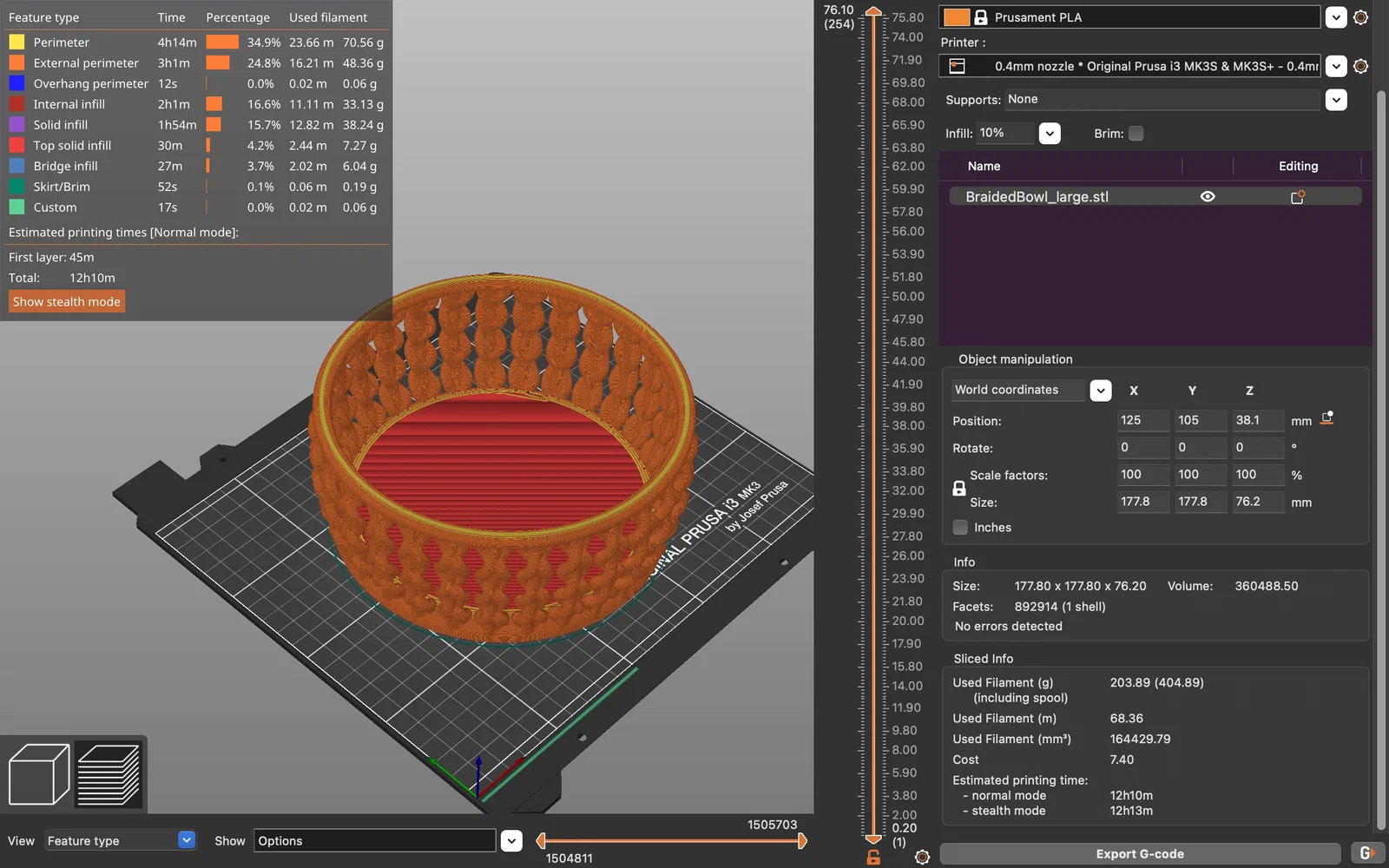Click the printer preset icon
The width and height of the screenshot is (1389, 868).
pyautogui.click(x=957, y=66)
